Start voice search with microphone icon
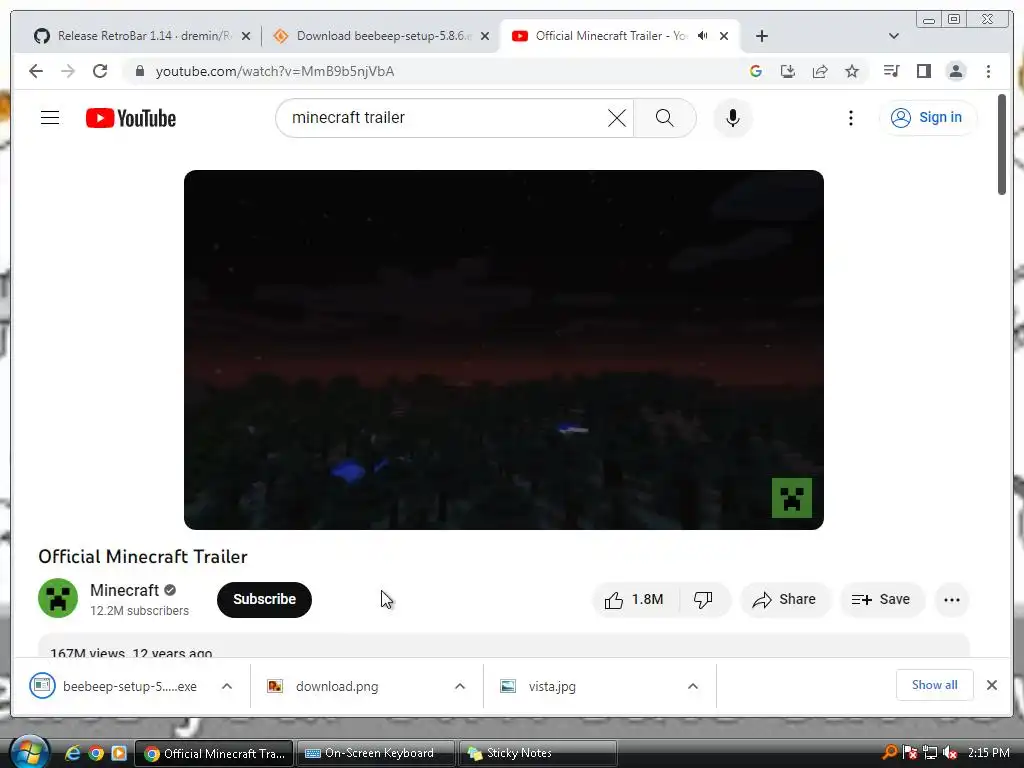1024x768 pixels. 733,118
